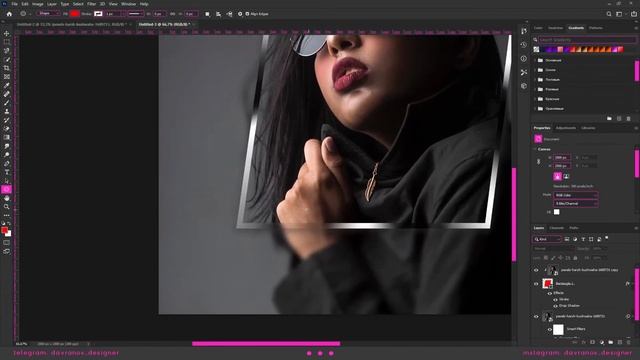Image resolution: width=640 pixels, height=360 pixels.
Task: Switch to the Swatches tab
Action: pyautogui.click(x=555, y=28)
